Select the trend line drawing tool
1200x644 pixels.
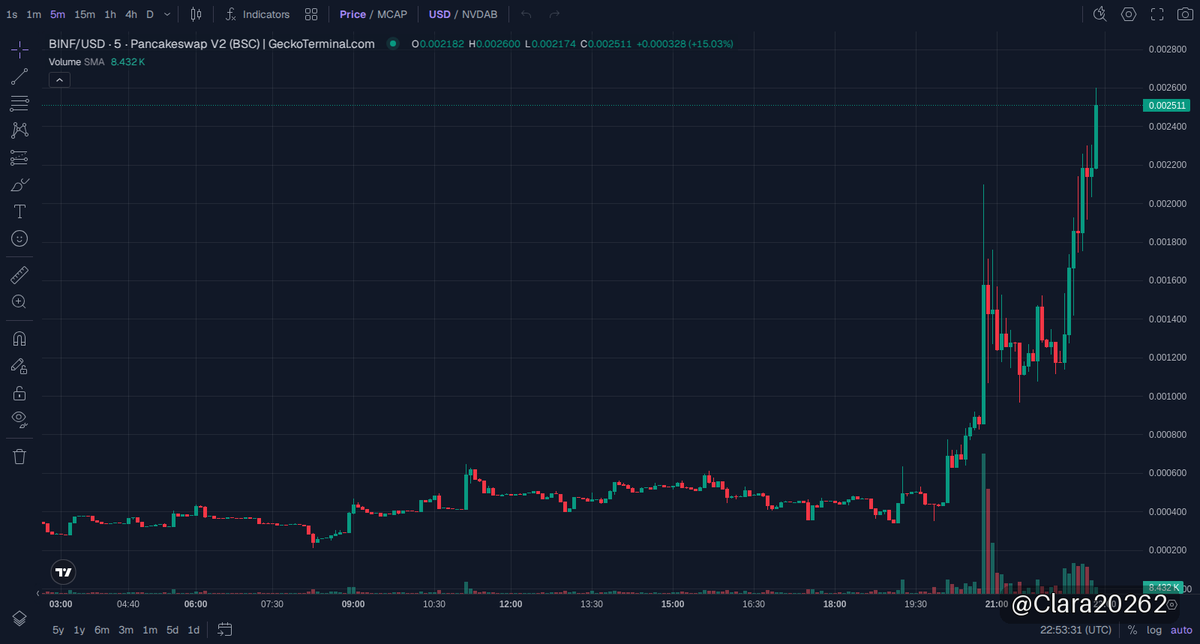coord(19,76)
